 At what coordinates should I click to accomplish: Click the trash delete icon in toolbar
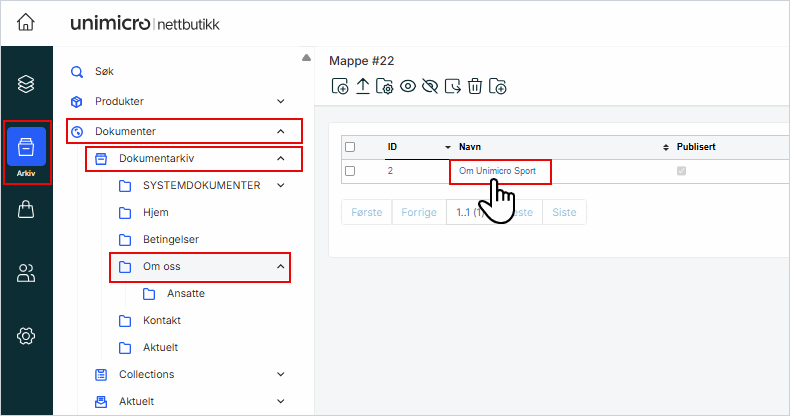(x=475, y=87)
